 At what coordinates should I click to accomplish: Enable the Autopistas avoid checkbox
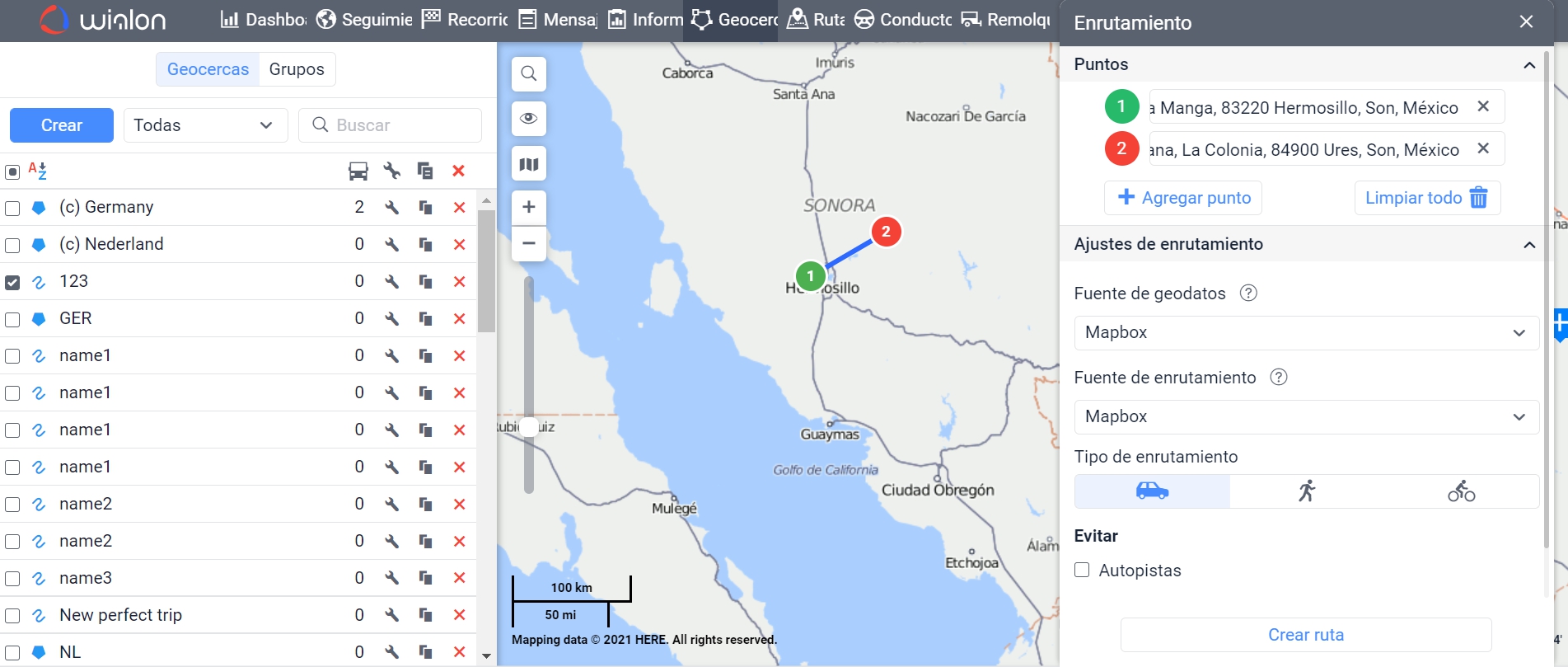tap(1082, 571)
